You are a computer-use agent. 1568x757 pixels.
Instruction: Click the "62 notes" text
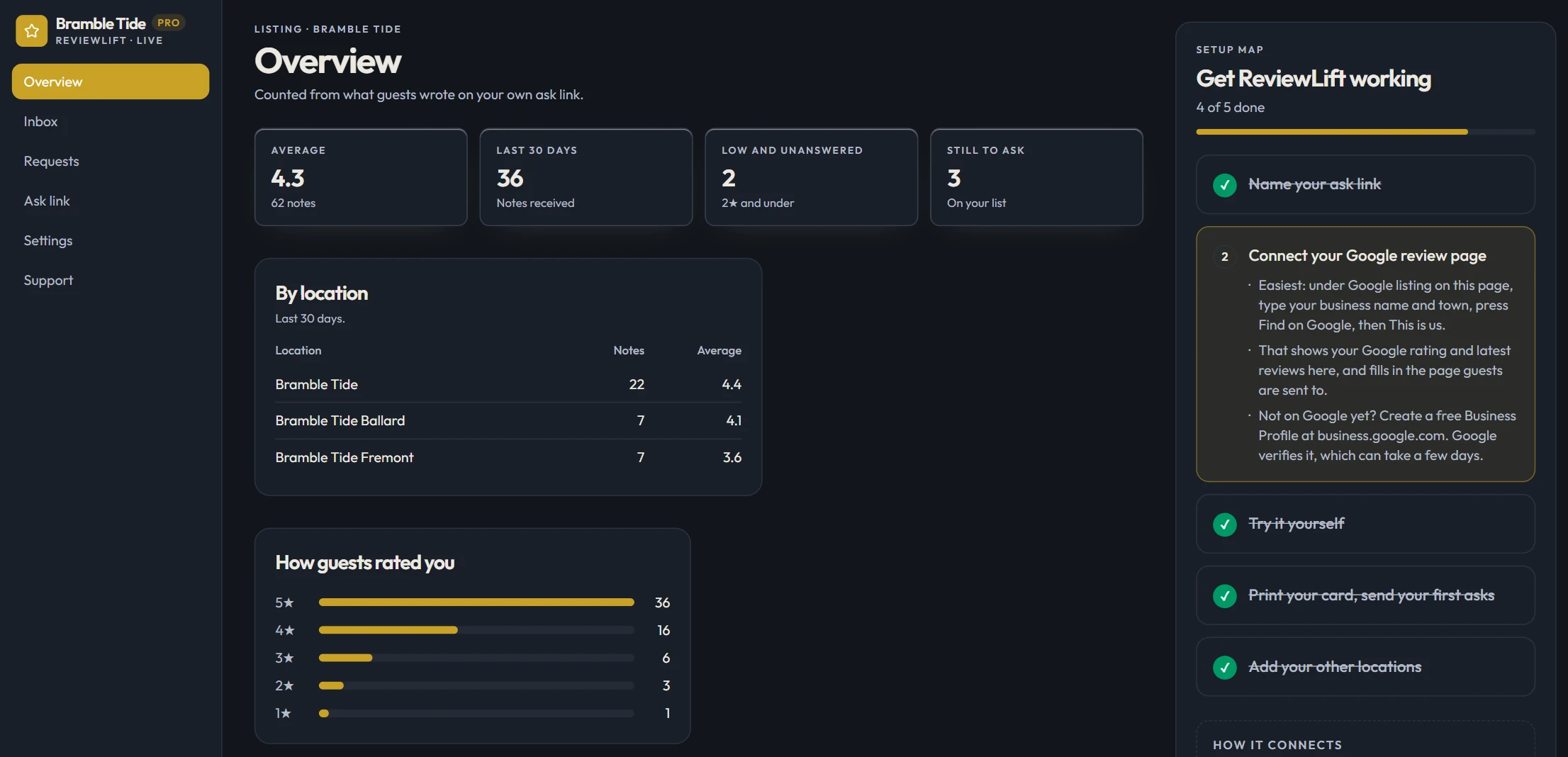(x=293, y=203)
